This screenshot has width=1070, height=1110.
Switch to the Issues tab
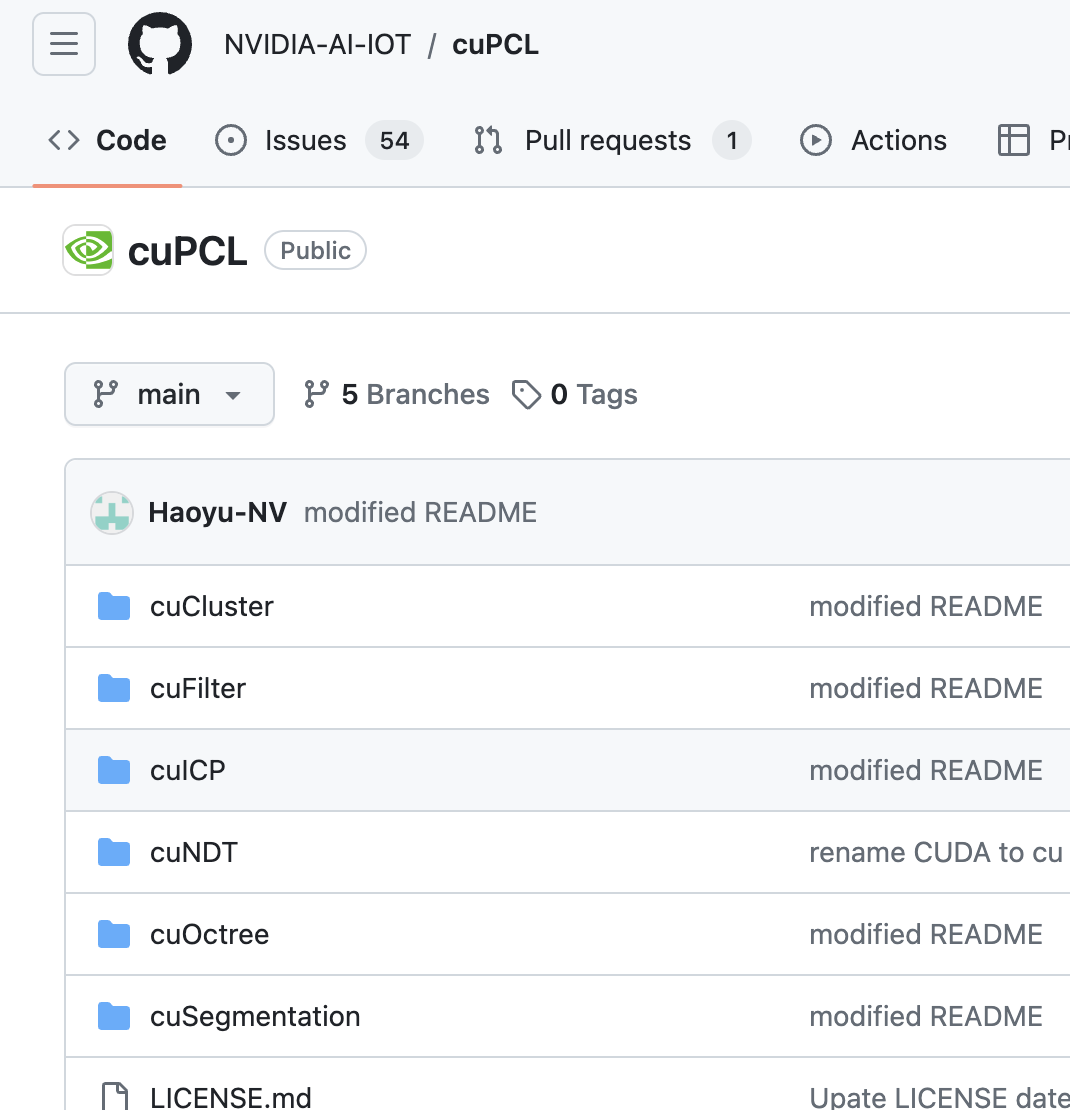click(305, 140)
